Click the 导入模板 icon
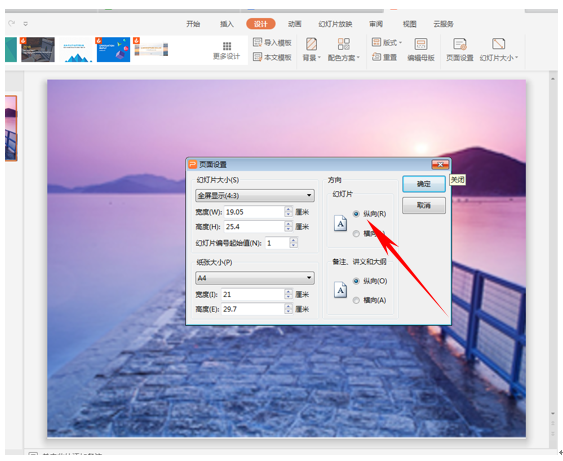 click(x=257, y=42)
